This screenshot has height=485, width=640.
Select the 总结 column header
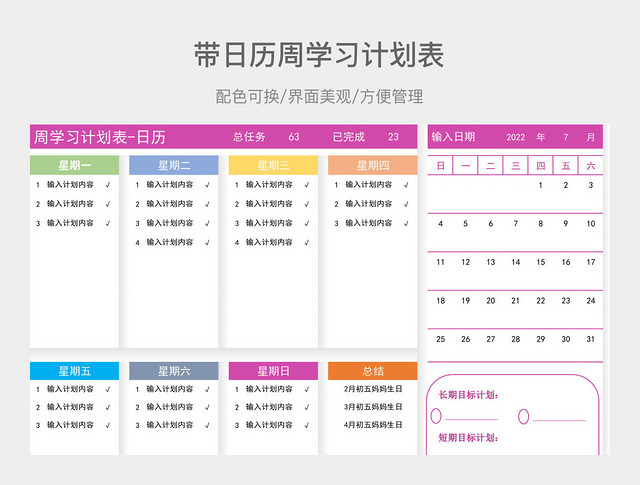click(x=373, y=371)
